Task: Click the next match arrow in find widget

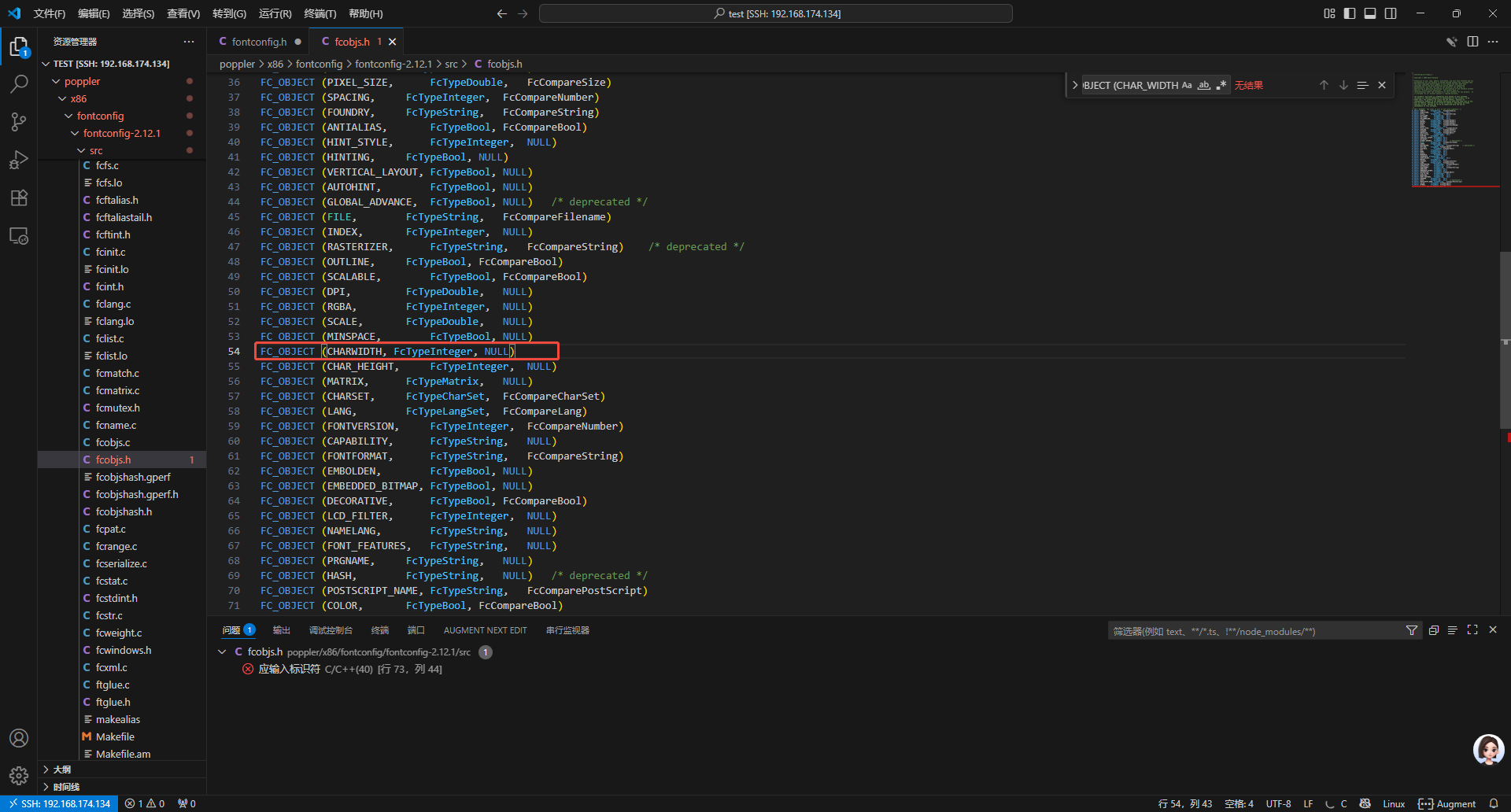Action: 1343,84
